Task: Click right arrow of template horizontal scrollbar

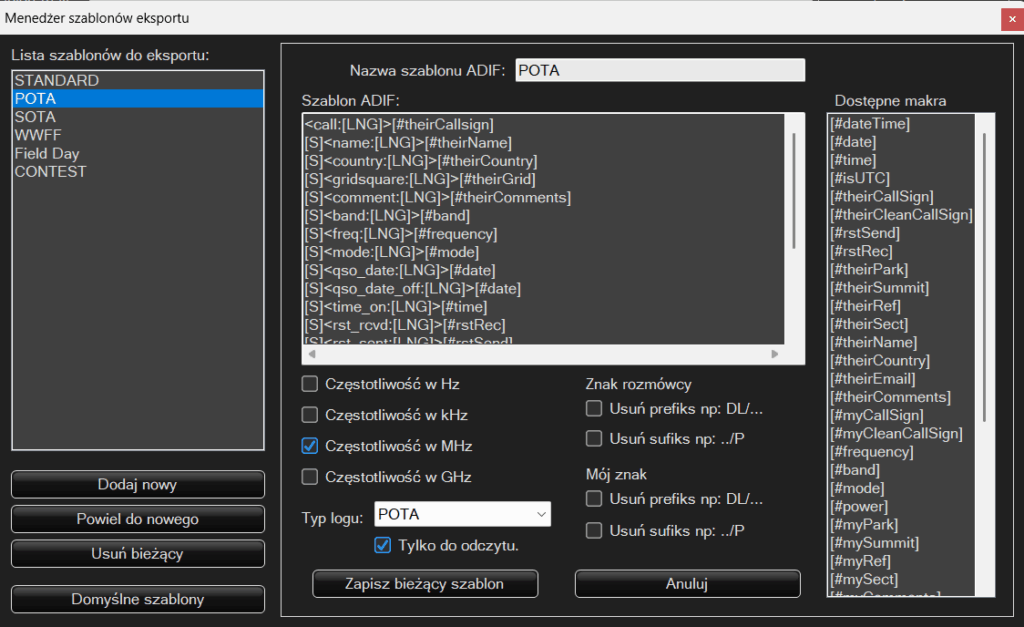Action: (x=774, y=354)
